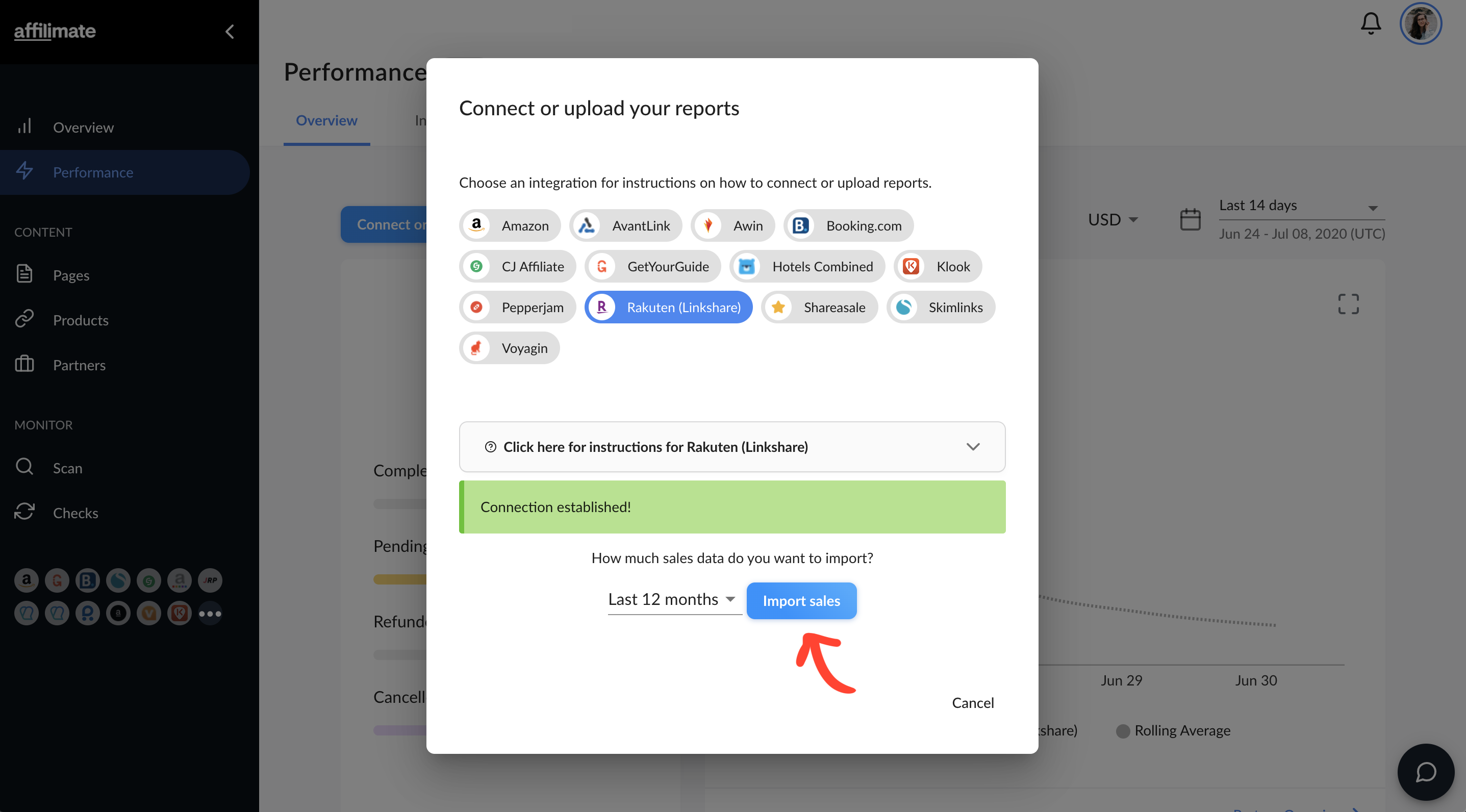Click the sidebar Booking.com logo icon
Viewport: 1466px width, 812px height.
[x=88, y=580]
